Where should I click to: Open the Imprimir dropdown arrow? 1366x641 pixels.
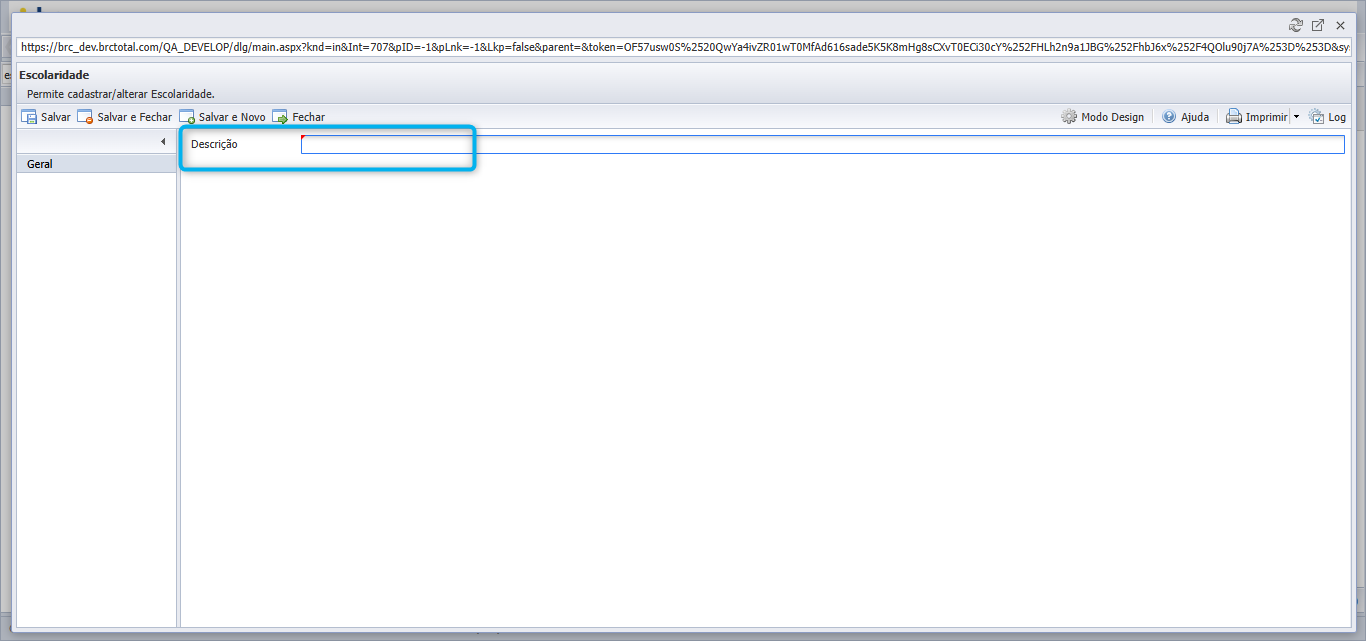tap(1296, 117)
